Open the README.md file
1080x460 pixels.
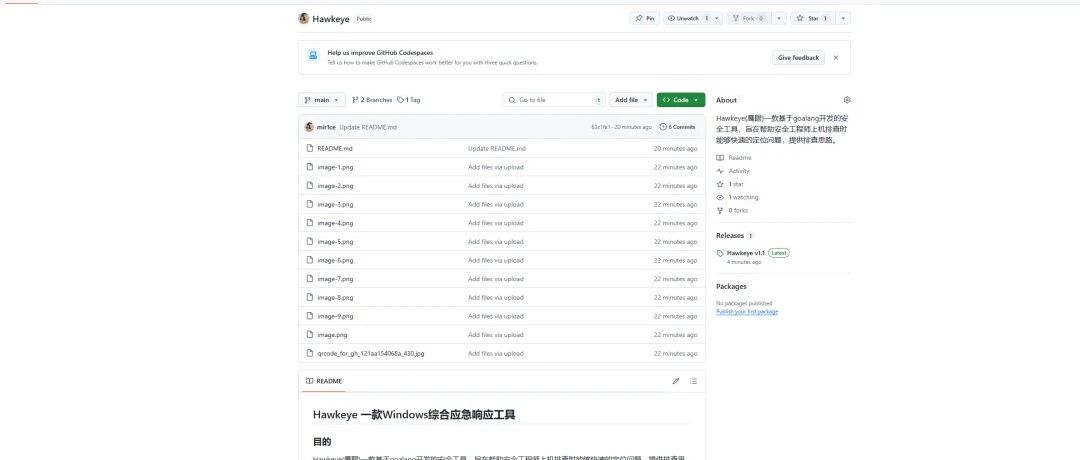[335, 149]
